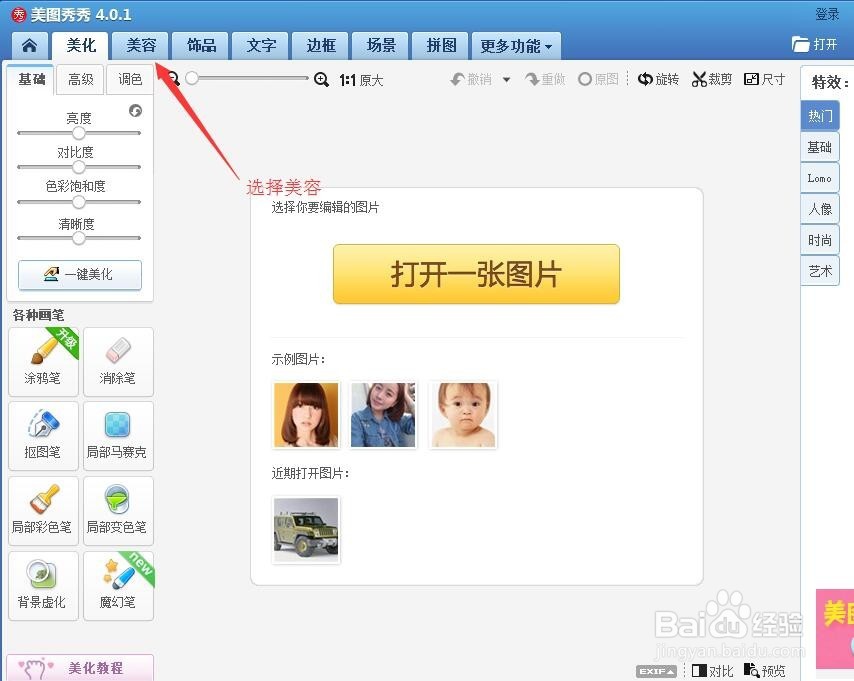Click the 裁剪 crop scissors tool
Screen dimensions: 854x681
click(711, 80)
